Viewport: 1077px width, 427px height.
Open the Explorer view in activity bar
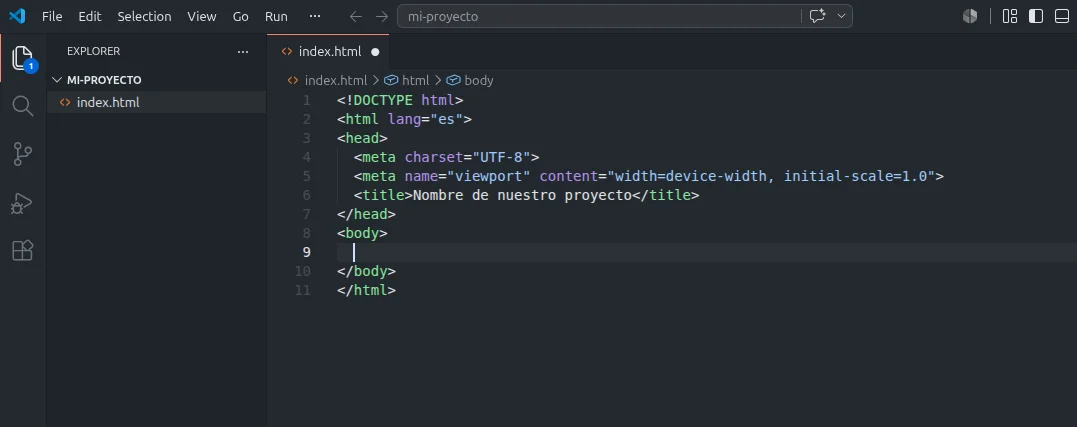pos(23,58)
